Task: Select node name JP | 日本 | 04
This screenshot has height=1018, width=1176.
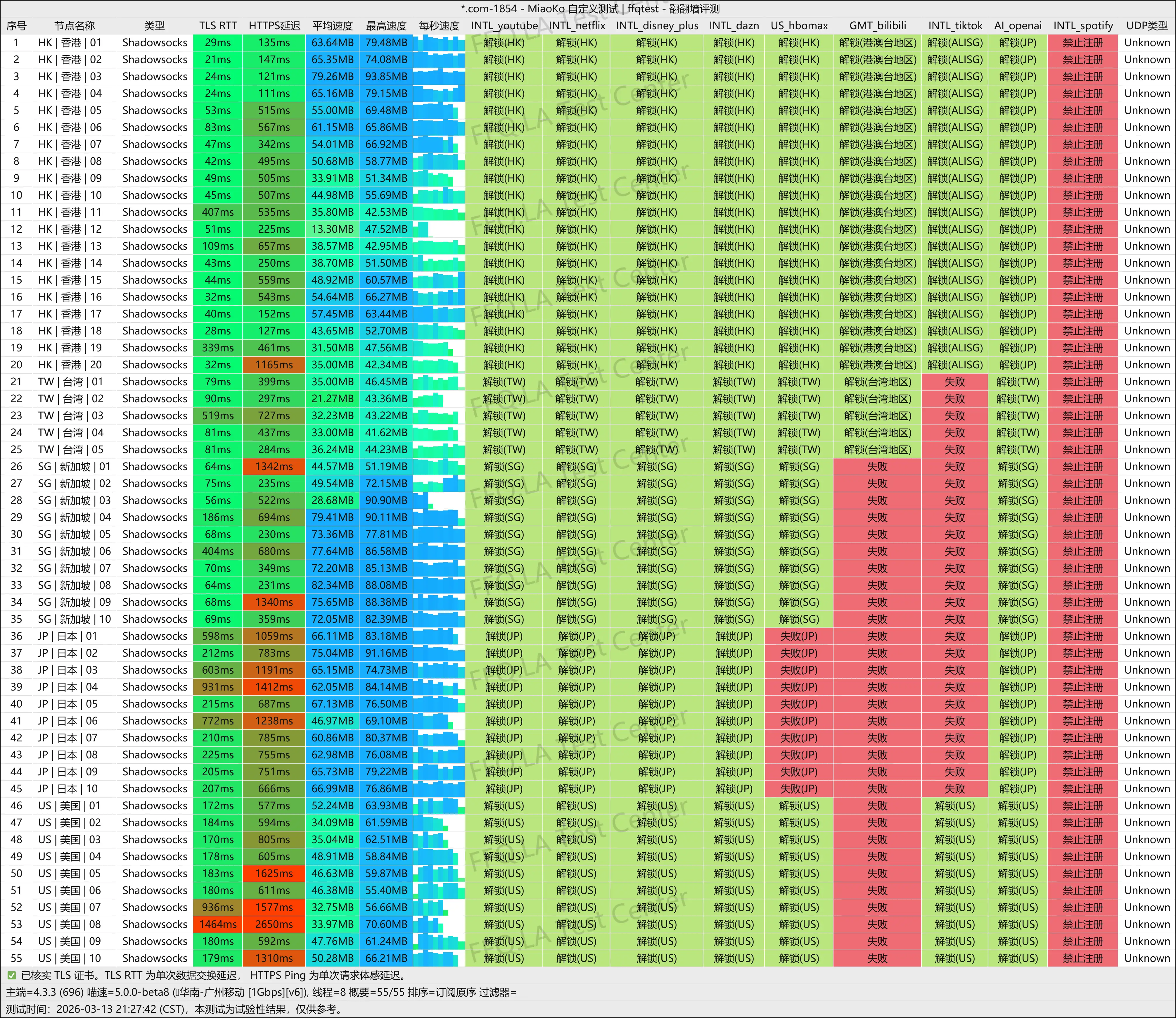Action: [68, 687]
